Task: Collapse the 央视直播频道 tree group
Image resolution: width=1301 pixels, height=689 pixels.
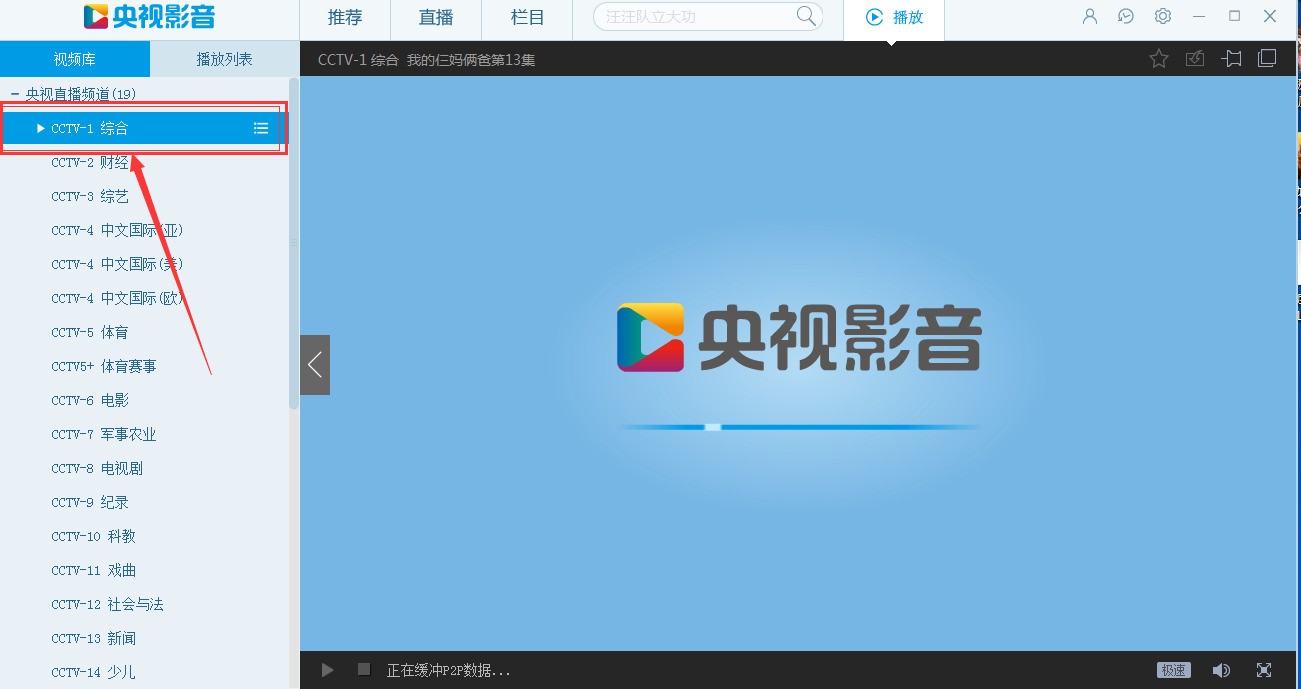Action: pos(15,94)
